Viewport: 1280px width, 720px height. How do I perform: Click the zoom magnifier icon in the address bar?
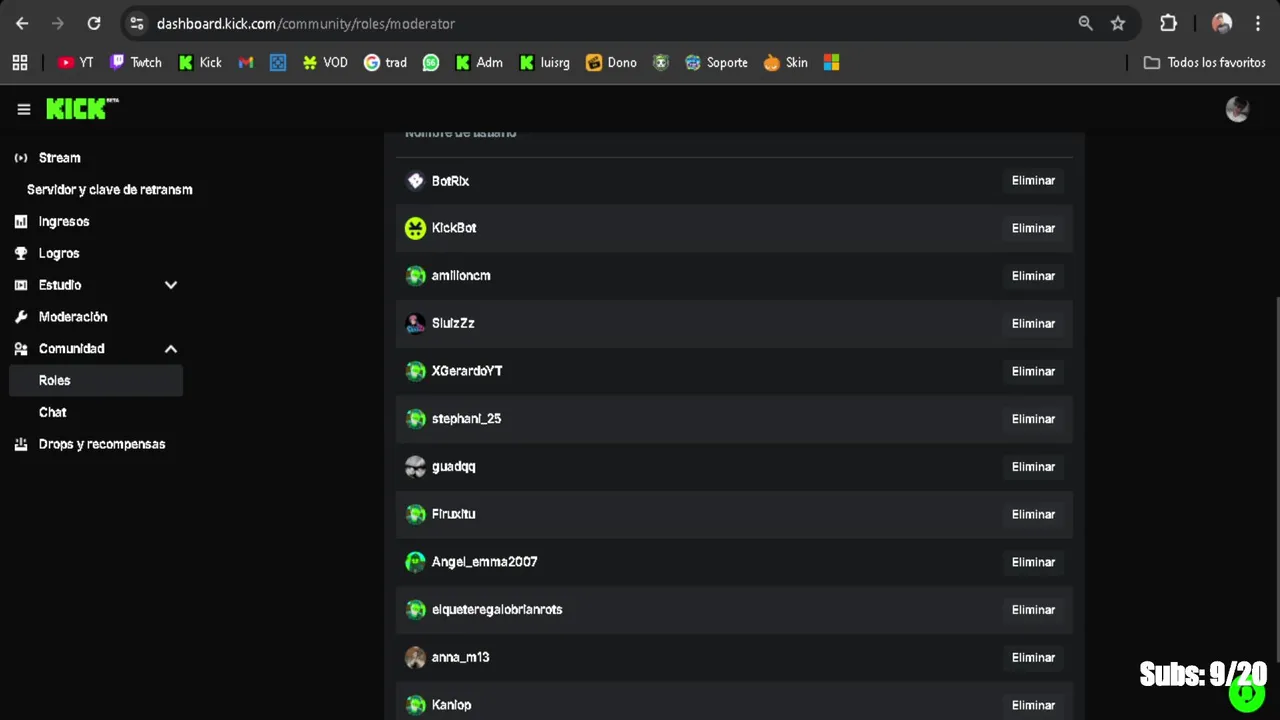pos(1085,23)
